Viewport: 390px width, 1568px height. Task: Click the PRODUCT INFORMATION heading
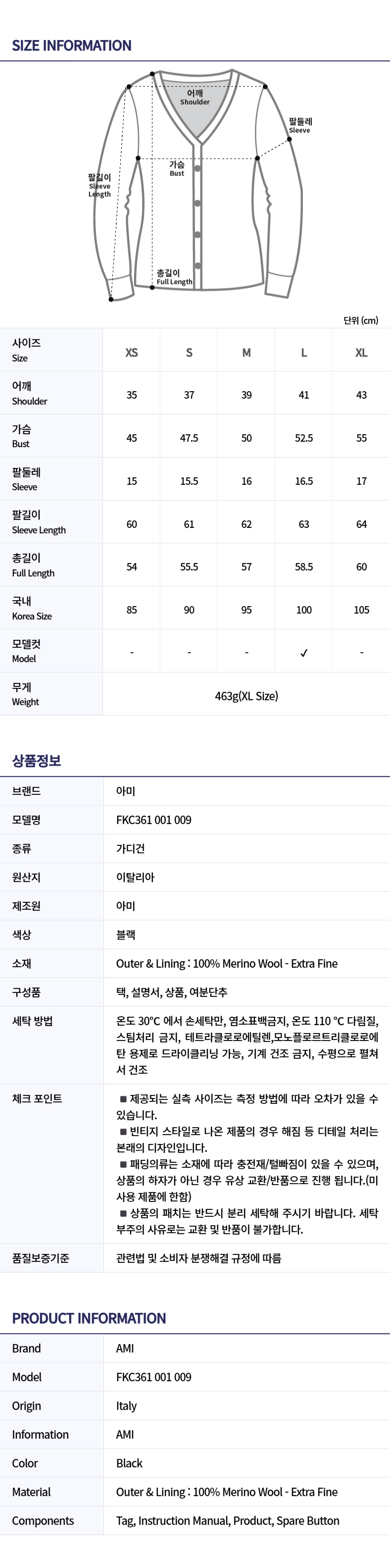[x=89, y=1318]
